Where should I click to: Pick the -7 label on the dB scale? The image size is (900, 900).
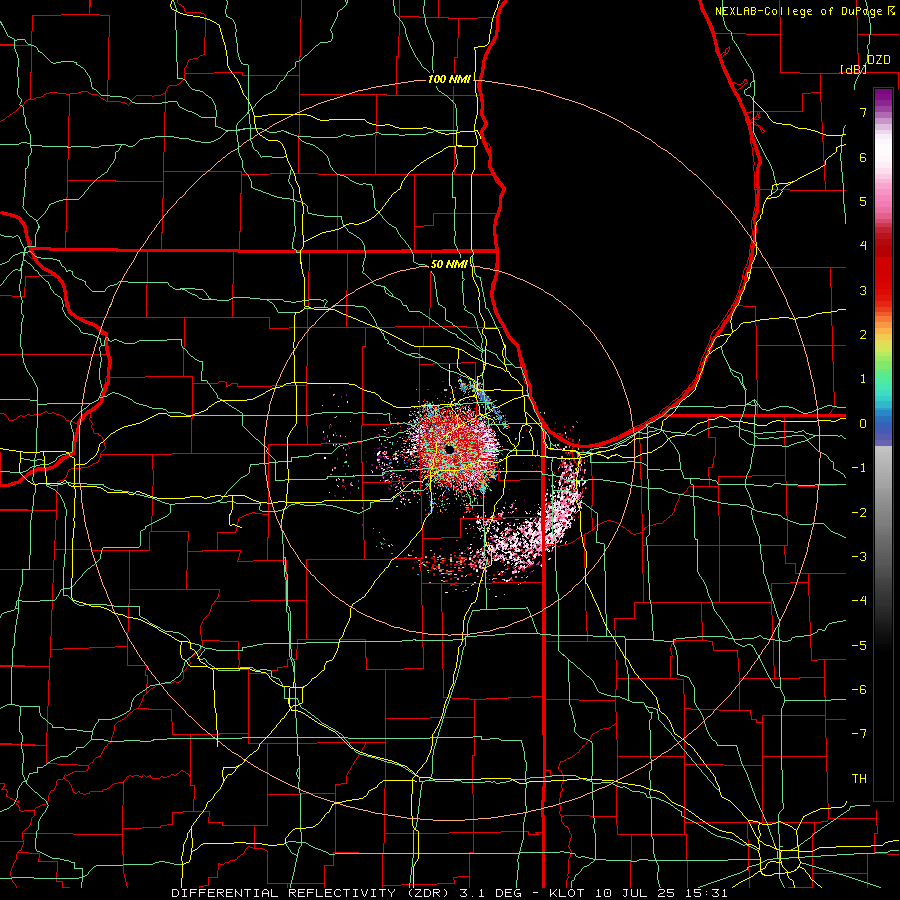(x=859, y=734)
